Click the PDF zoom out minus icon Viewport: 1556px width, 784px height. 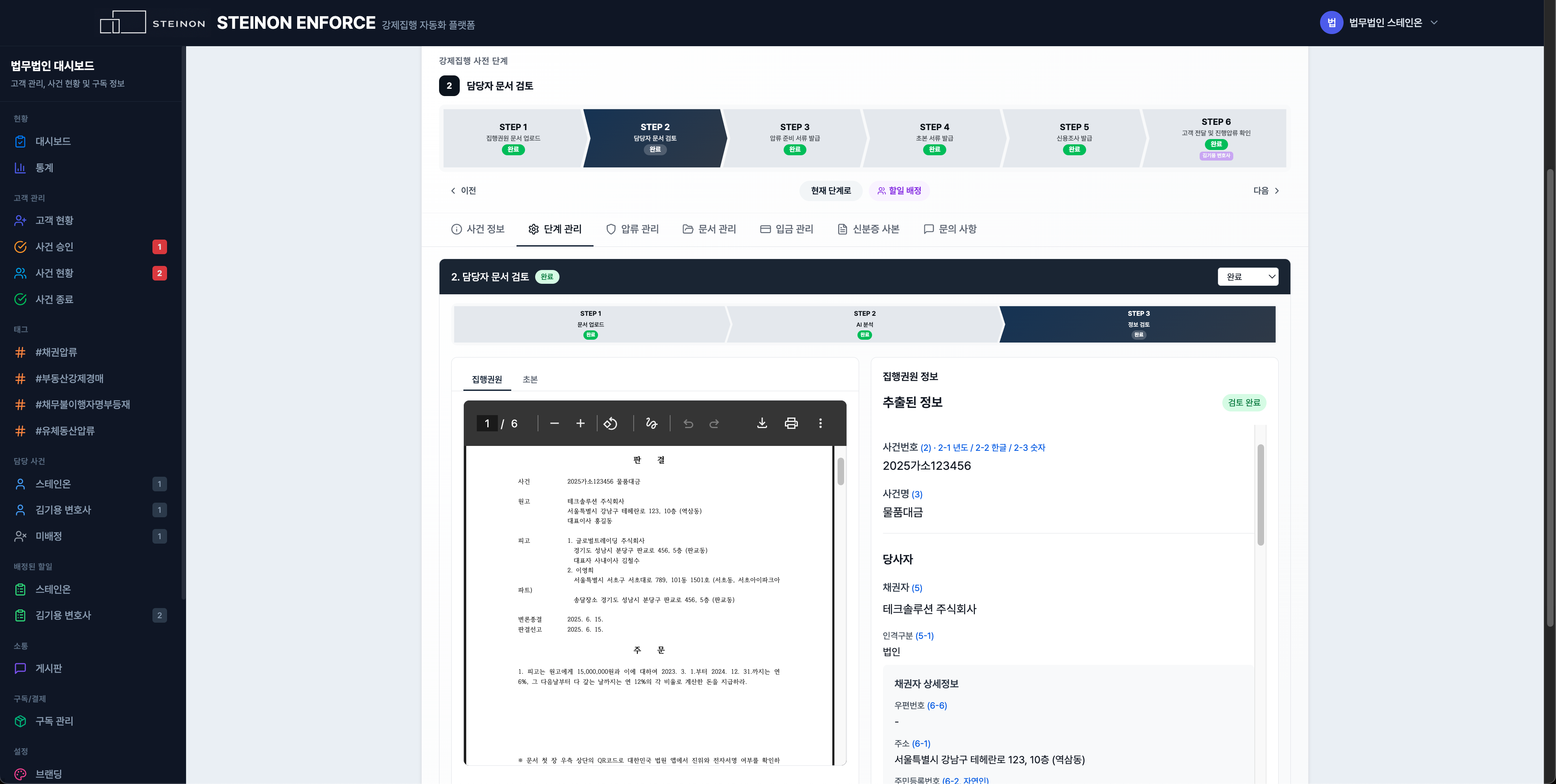(x=554, y=423)
